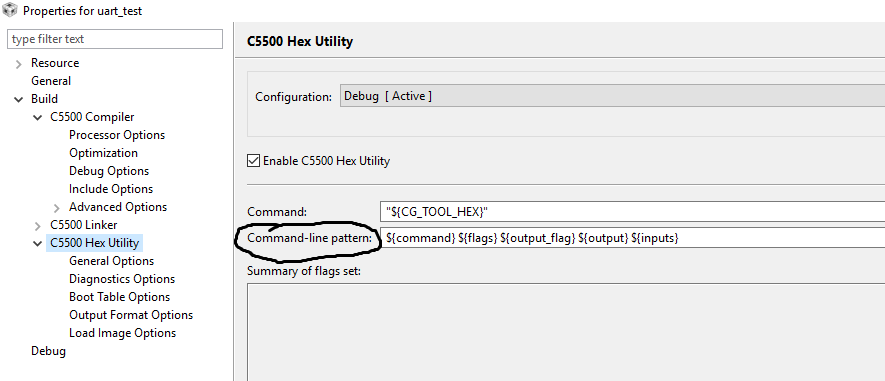Expand the C5500 Linker node

click(38, 226)
